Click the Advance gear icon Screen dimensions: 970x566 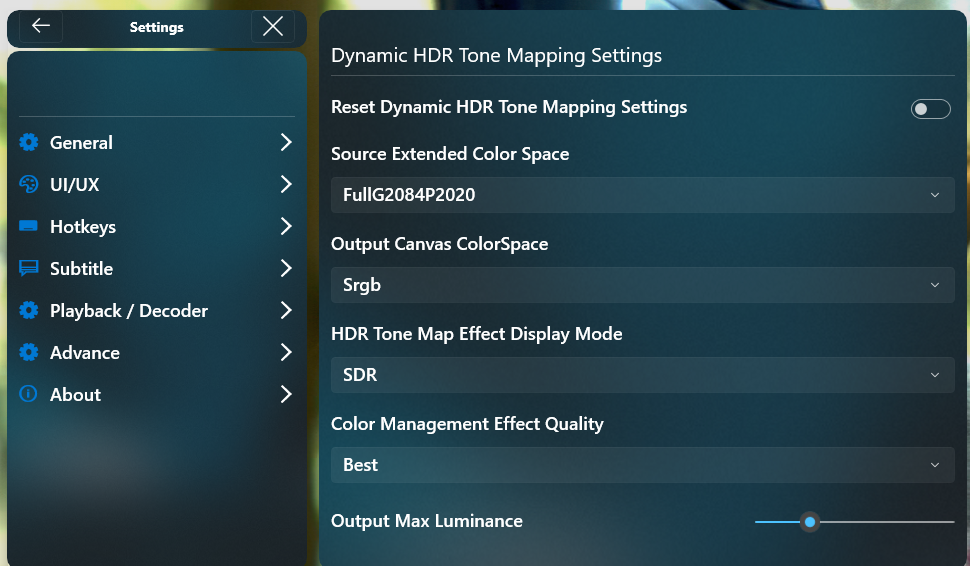(28, 352)
